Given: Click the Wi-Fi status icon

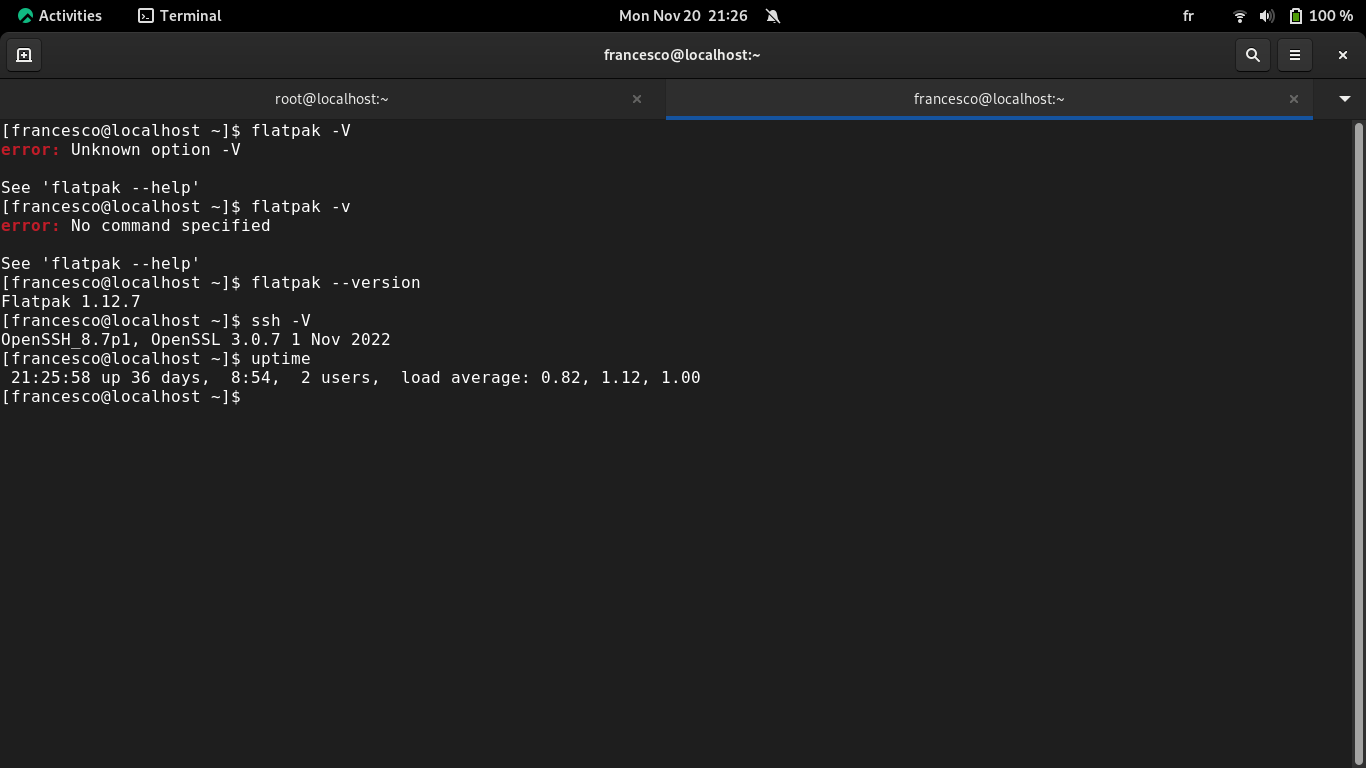Looking at the screenshot, I should (x=1240, y=16).
